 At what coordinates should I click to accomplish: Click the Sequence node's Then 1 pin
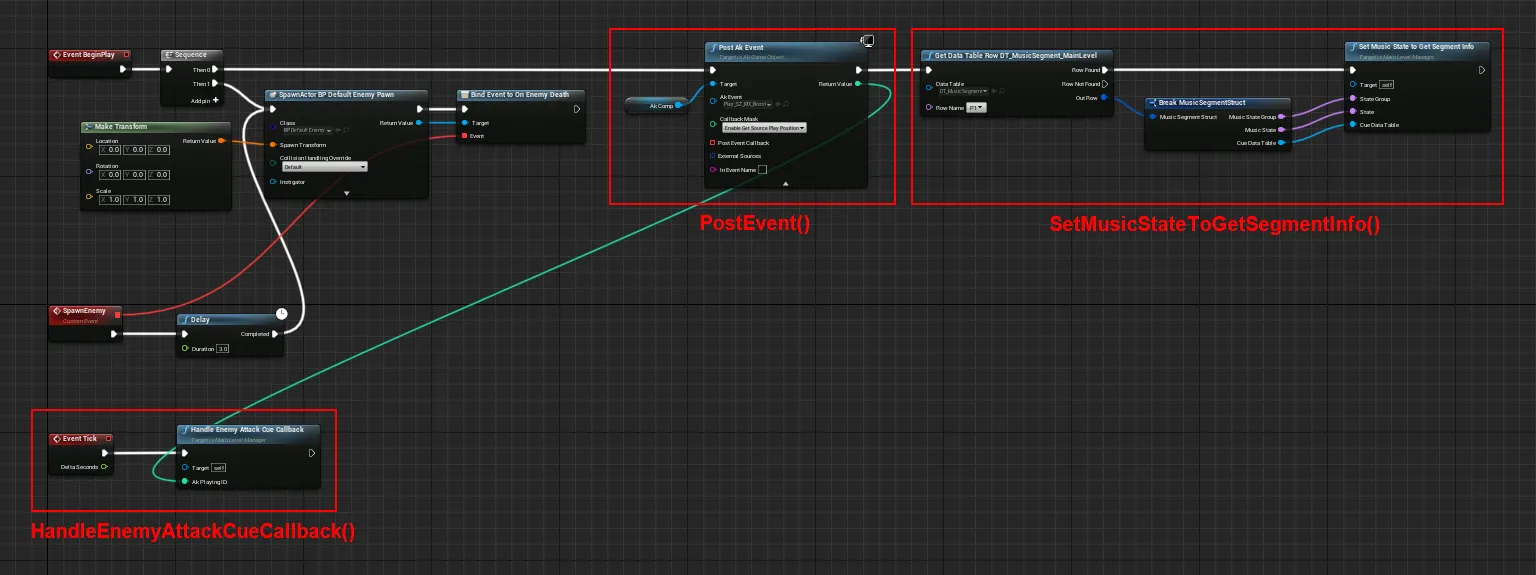coord(215,84)
